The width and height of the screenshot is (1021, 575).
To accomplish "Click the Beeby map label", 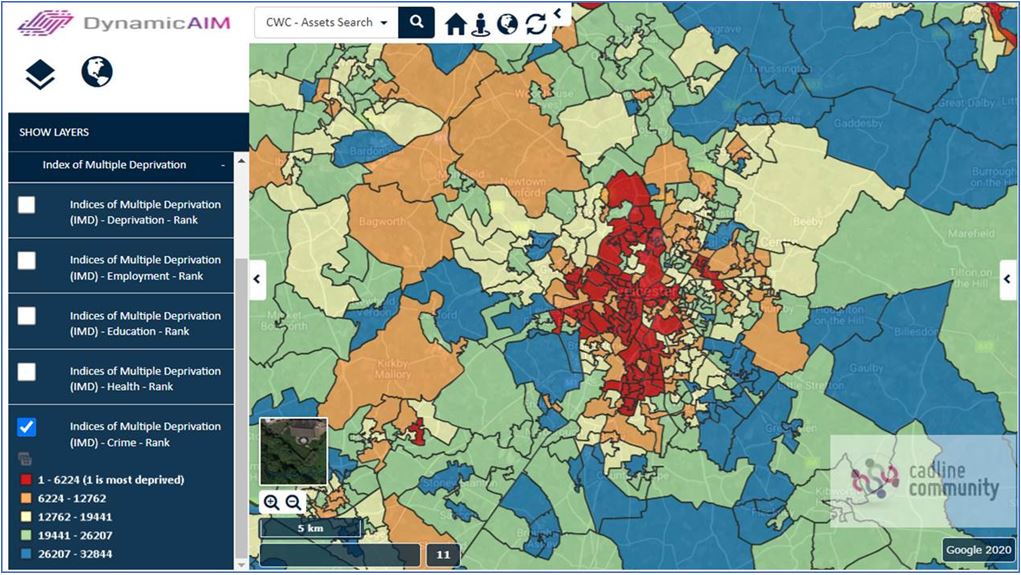I will click(807, 222).
